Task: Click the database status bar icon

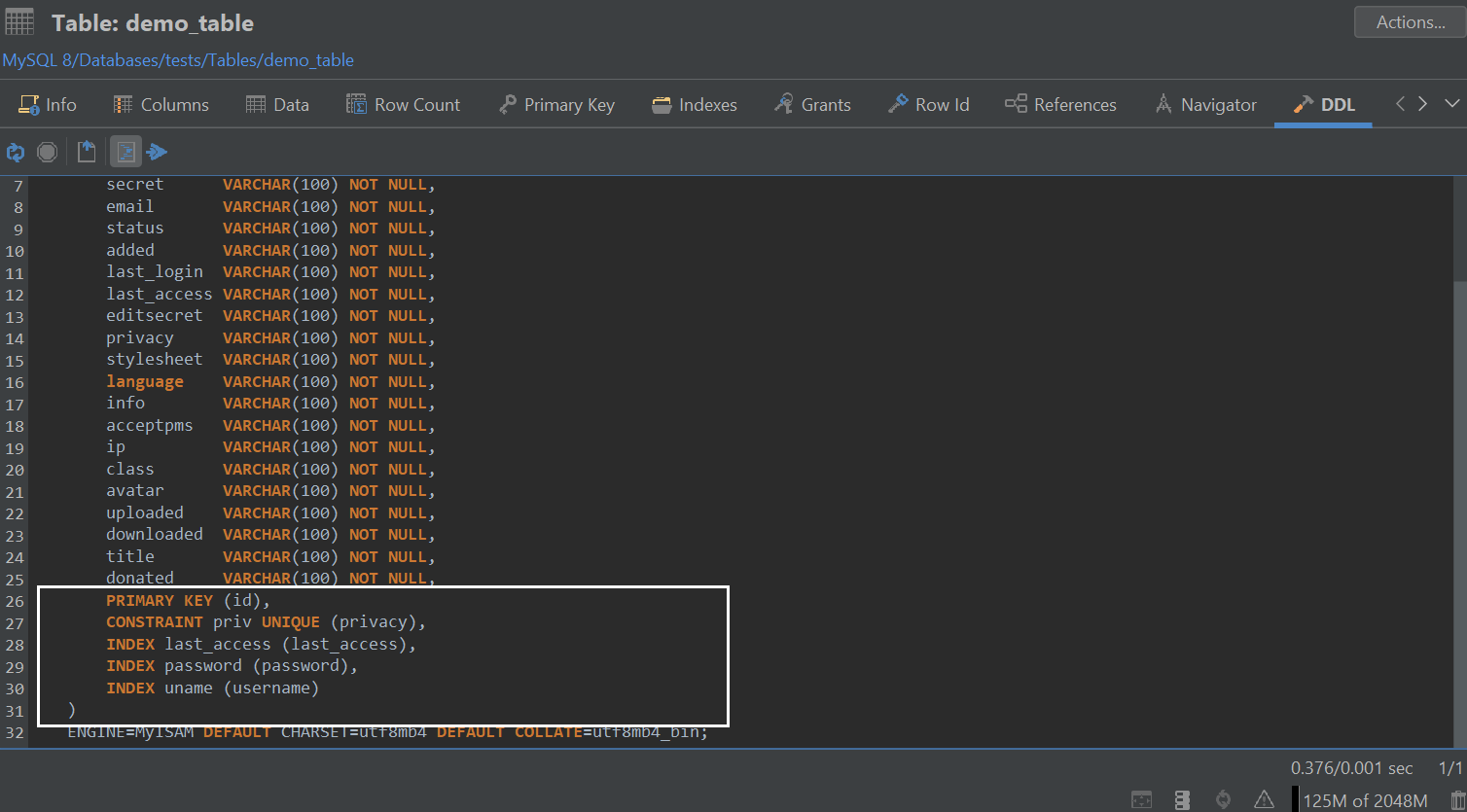Action: coord(1182,797)
